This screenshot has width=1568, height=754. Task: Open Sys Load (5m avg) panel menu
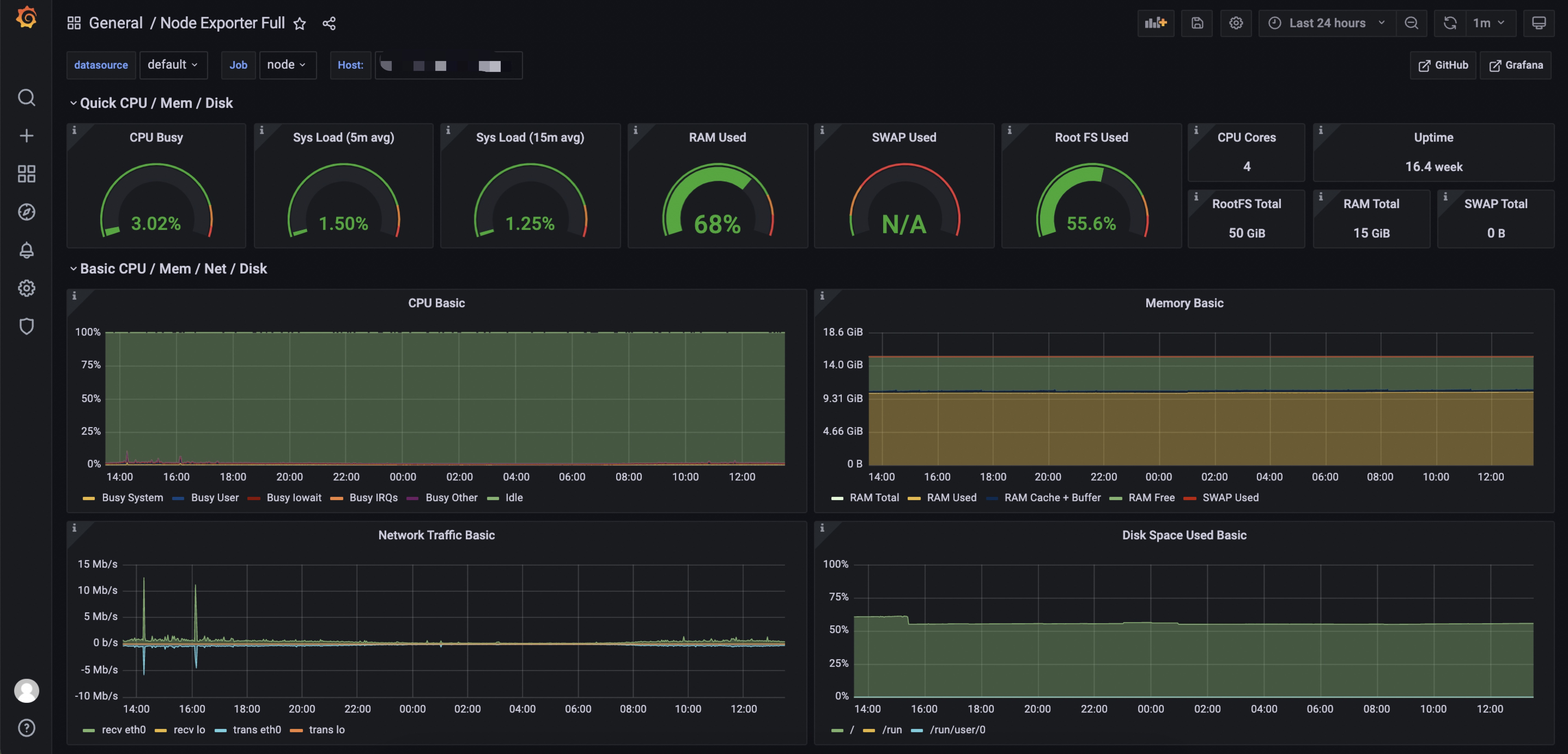click(x=343, y=137)
